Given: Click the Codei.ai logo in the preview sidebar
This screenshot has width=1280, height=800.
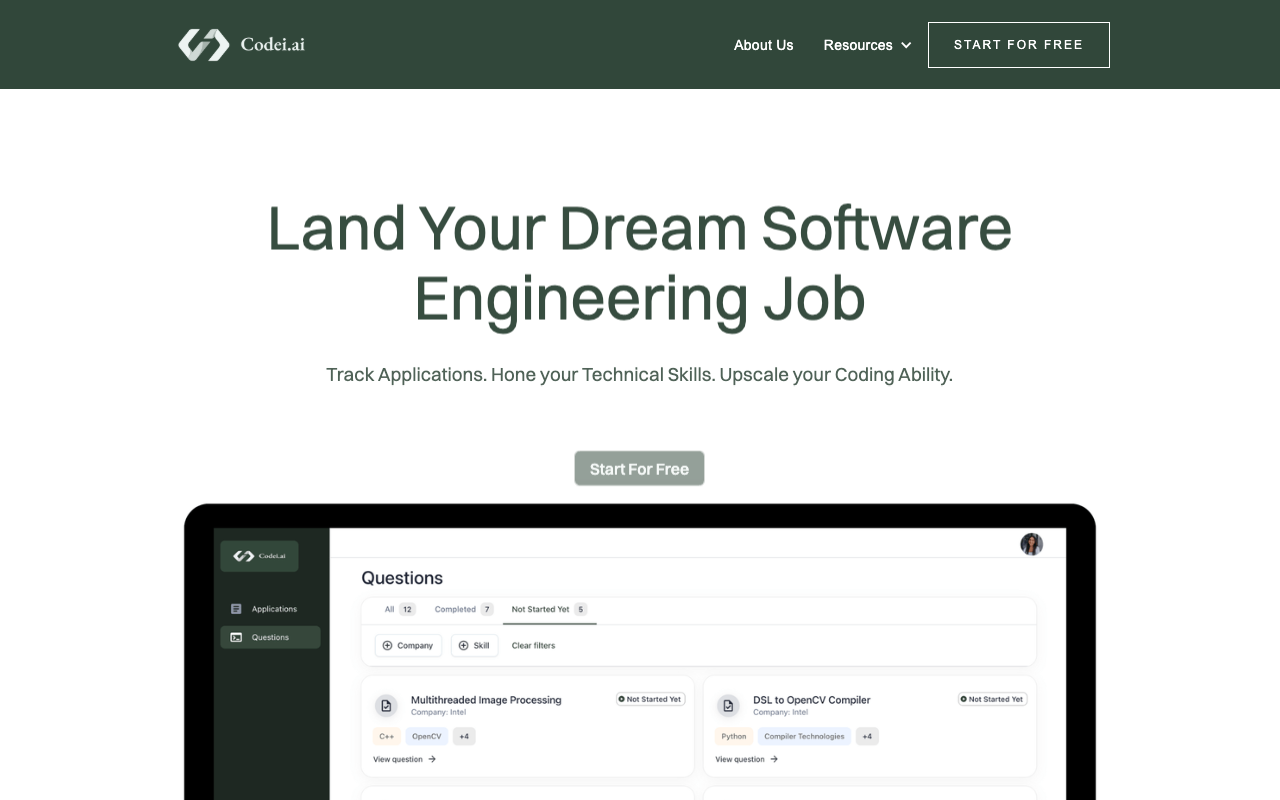Looking at the screenshot, I should [x=259, y=556].
